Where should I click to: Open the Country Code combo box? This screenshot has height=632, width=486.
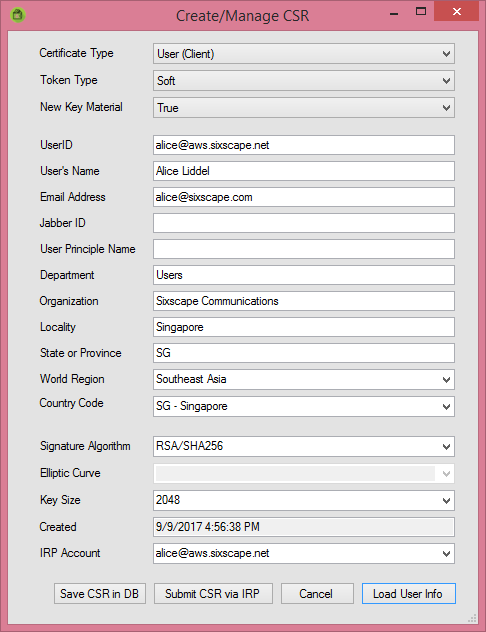[304, 406]
